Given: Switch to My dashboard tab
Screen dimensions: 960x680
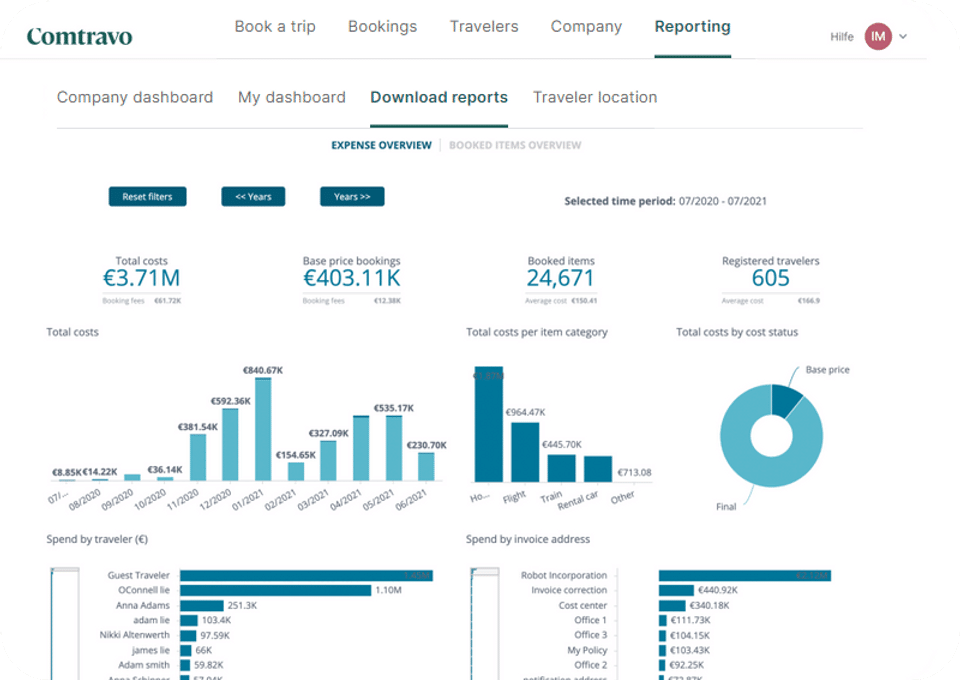Looking at the screenshot, I should pos(291,97).
